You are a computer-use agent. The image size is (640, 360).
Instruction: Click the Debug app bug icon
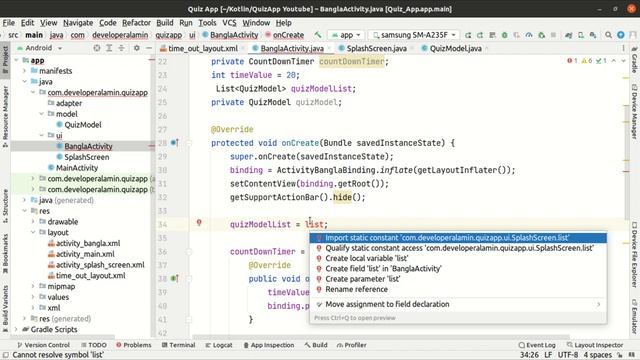tap(504, 35)
